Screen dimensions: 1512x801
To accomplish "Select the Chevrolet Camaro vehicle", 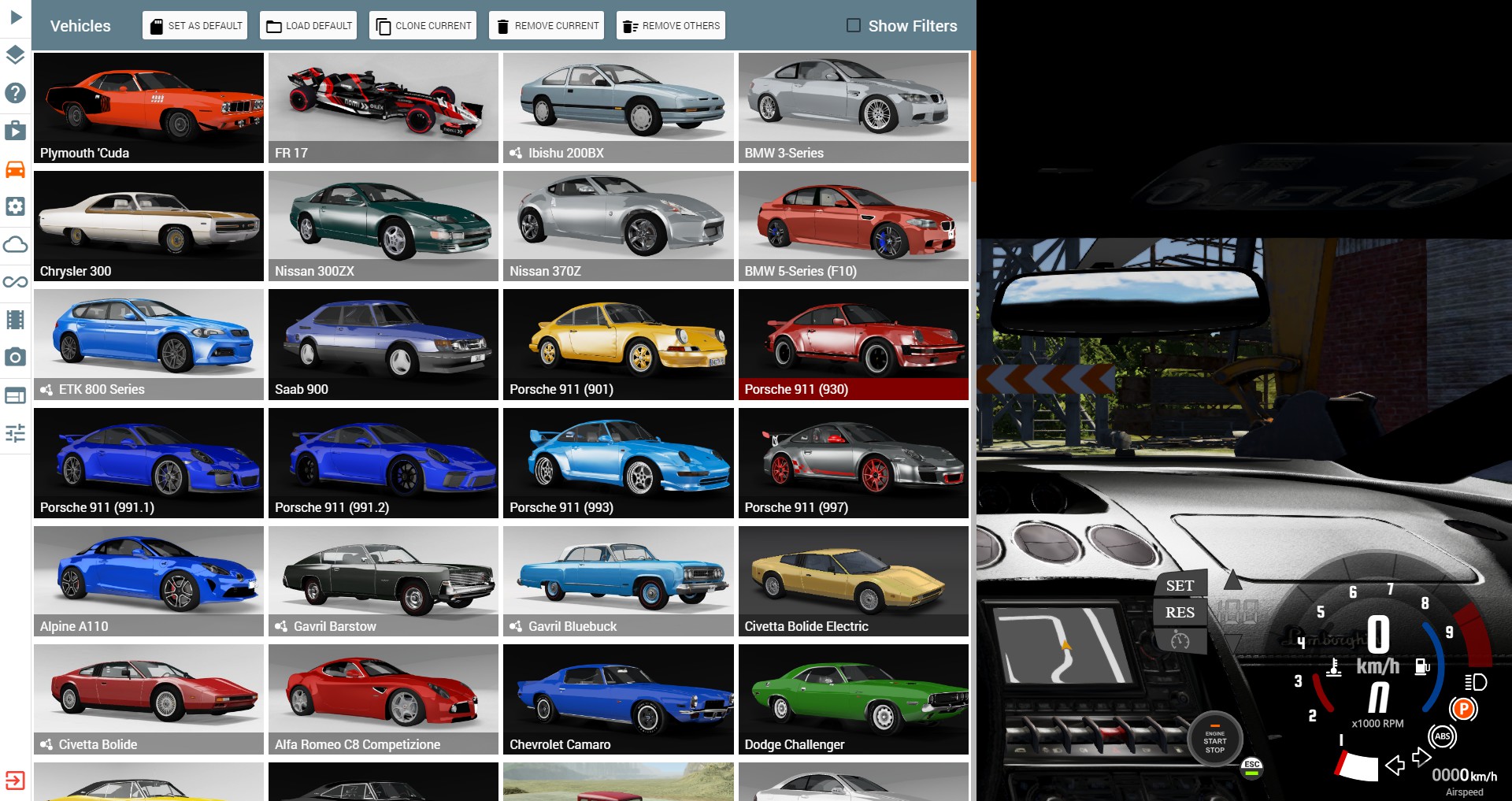I will [x=618, y=699].
